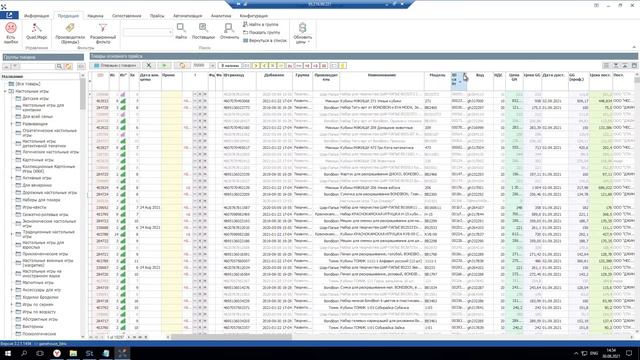Click the X icon in grid toolbar
640x360 pixels.
[149, 65]
